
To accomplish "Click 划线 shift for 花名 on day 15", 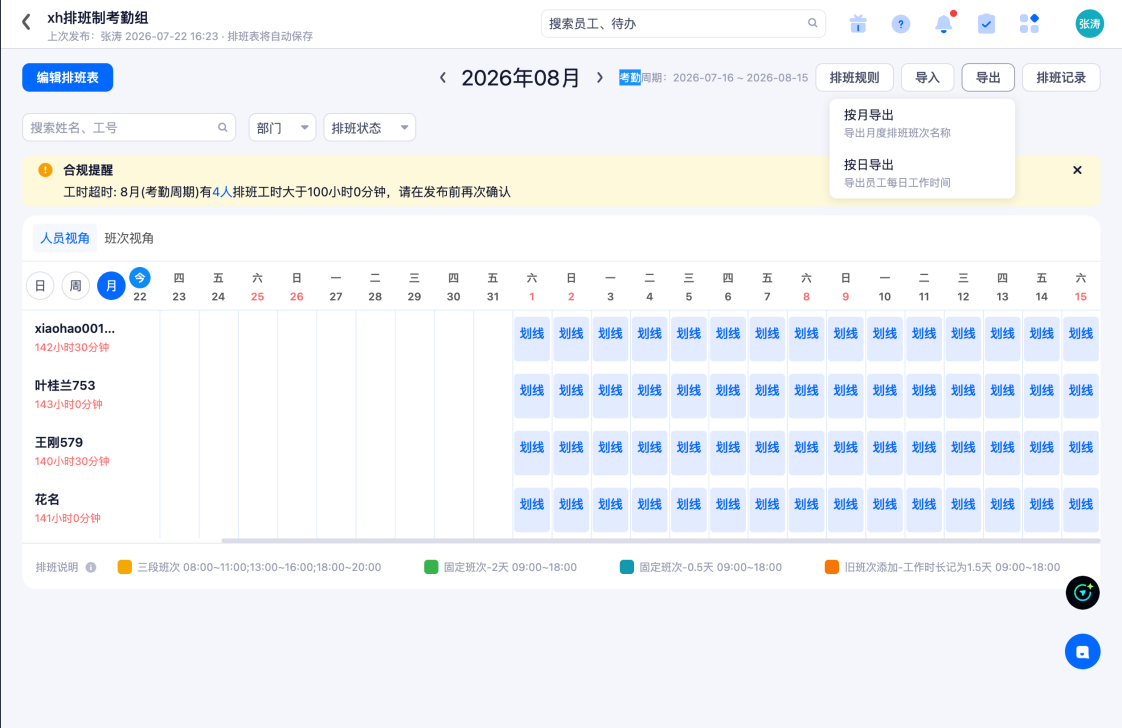I will tap(1080, 510).
